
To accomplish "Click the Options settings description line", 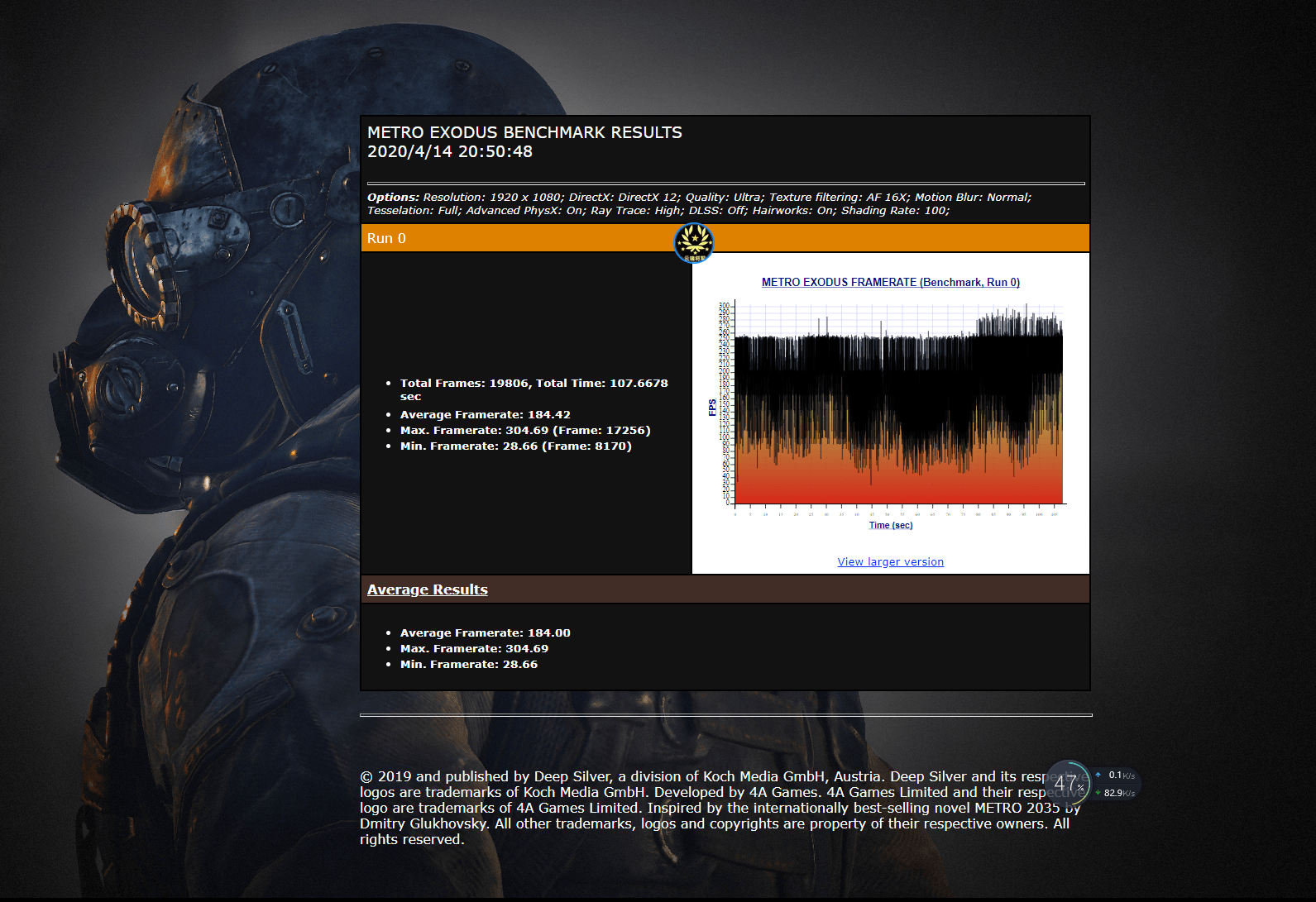I will [699, 203].
